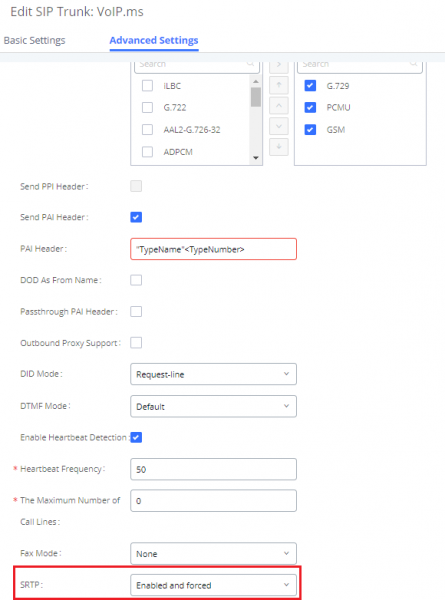Expand the SRTP dropdown showing Enabled and forced
The height and width of the screenshot is (600, 445).
213,585
